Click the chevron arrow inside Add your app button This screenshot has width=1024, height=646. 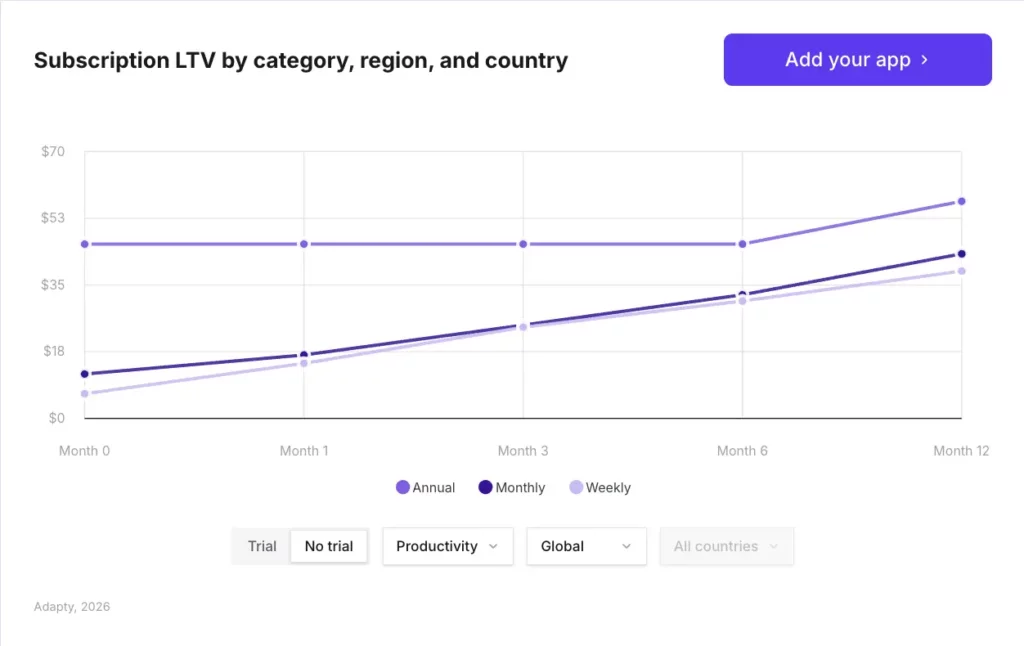coord(923,59)
